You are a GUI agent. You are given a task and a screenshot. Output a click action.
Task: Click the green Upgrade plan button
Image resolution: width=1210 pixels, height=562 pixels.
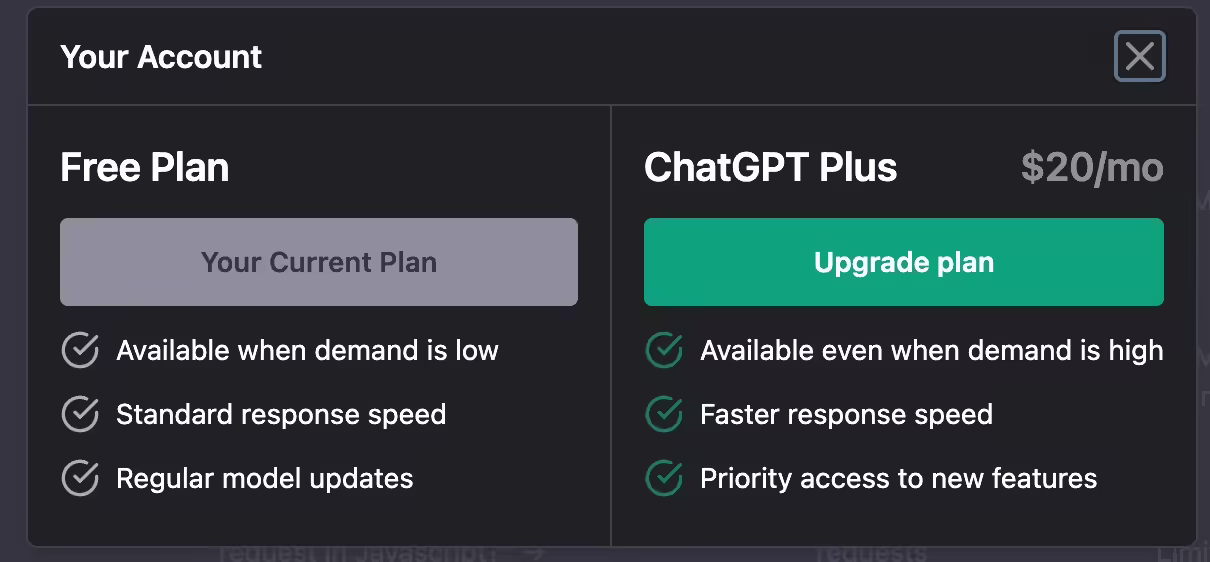pyautogui.click(x=903, y=262)
